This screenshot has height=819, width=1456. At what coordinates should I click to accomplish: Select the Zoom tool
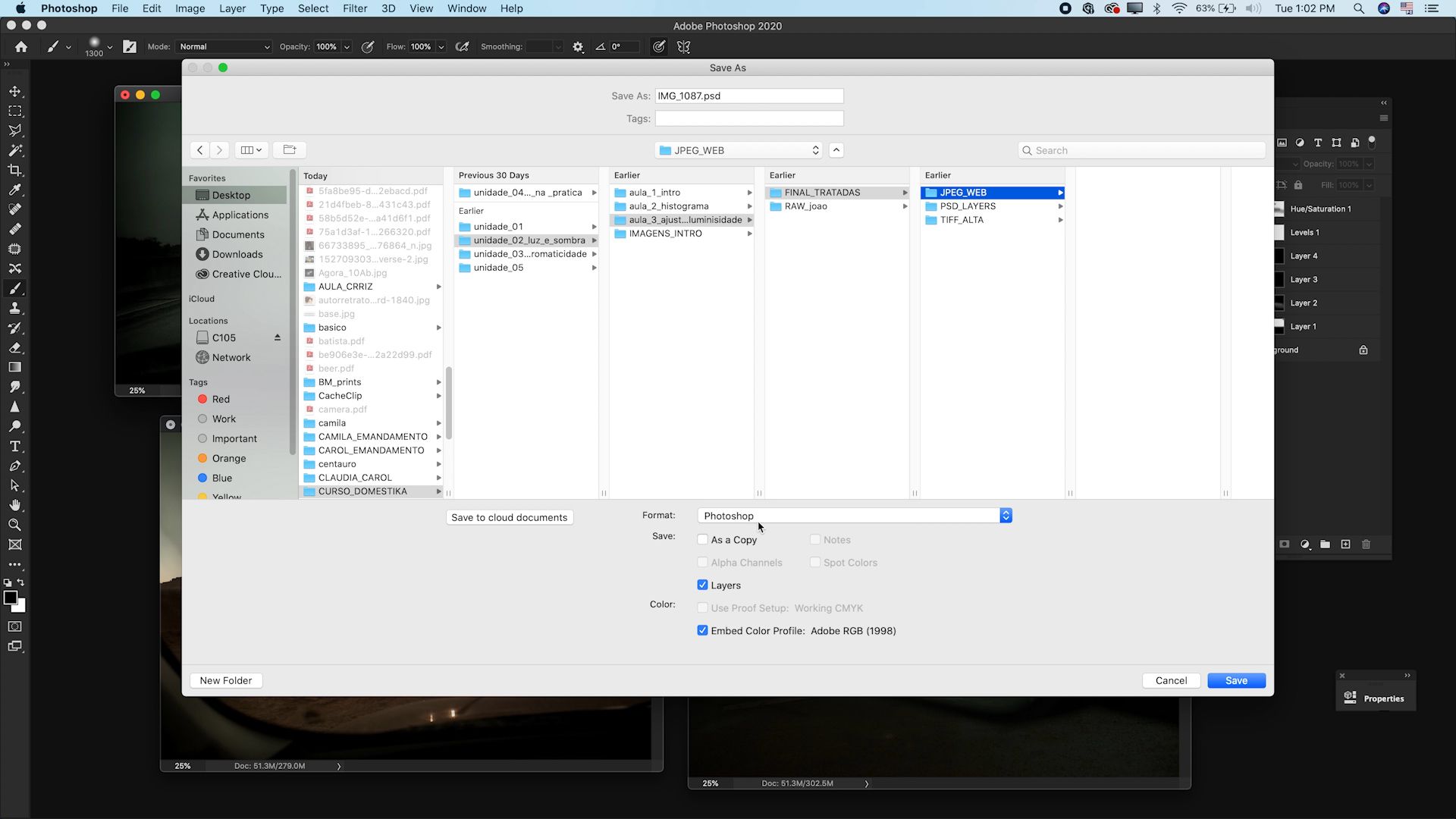click(x=15, y=525)
